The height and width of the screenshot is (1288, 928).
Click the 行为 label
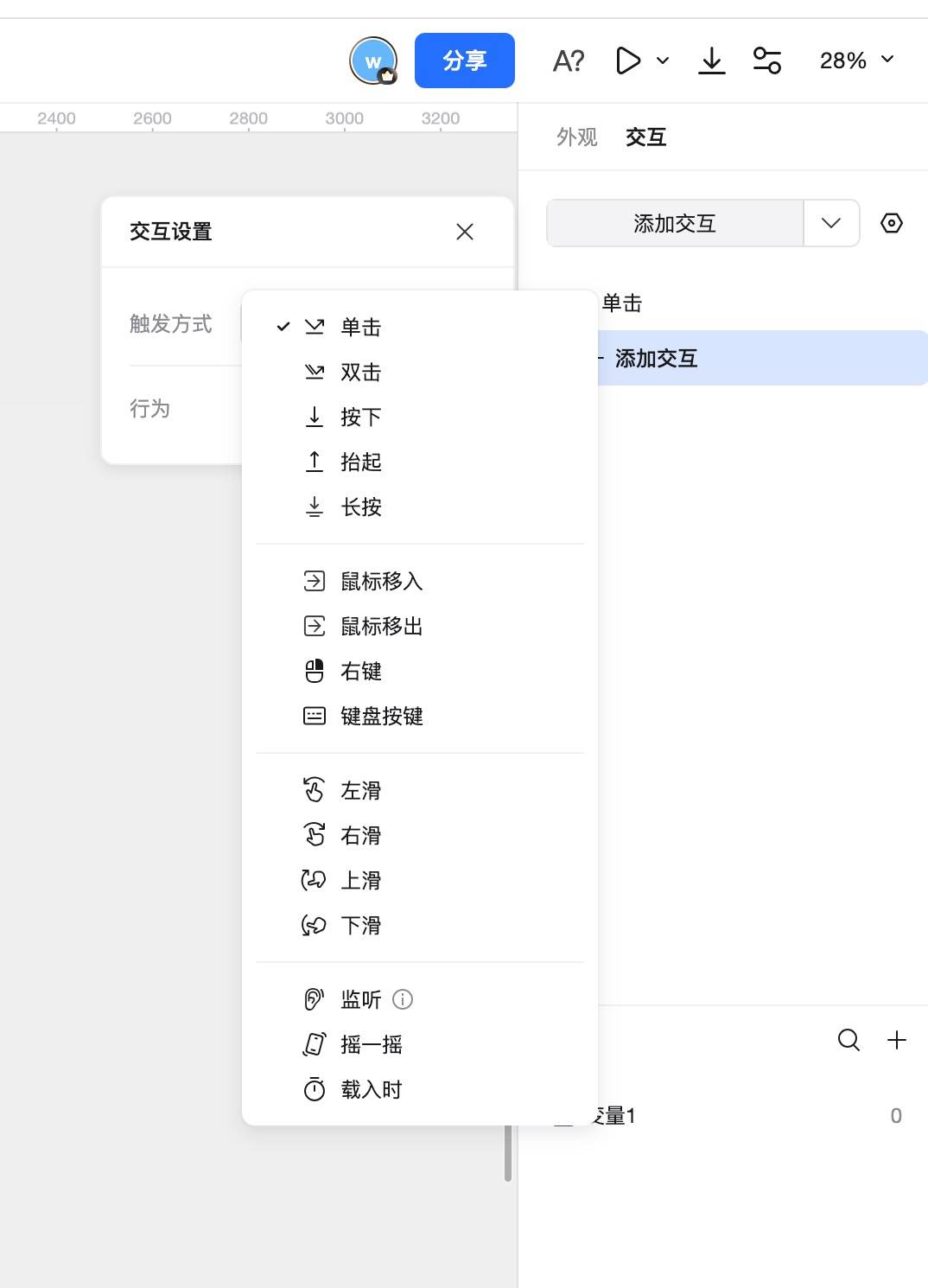(150, 408)
